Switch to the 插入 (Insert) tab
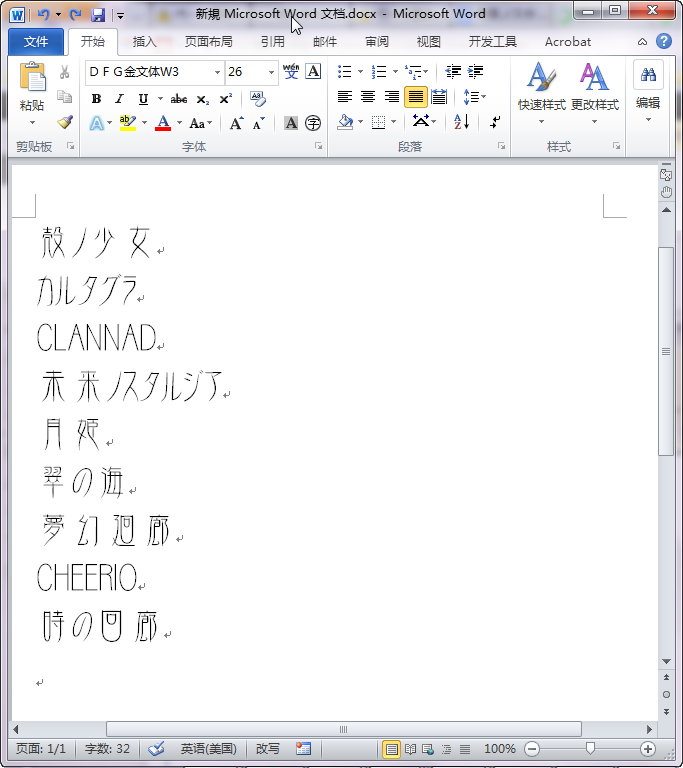Viewport: 683px width, 768px height. click(x=144, y=42)
